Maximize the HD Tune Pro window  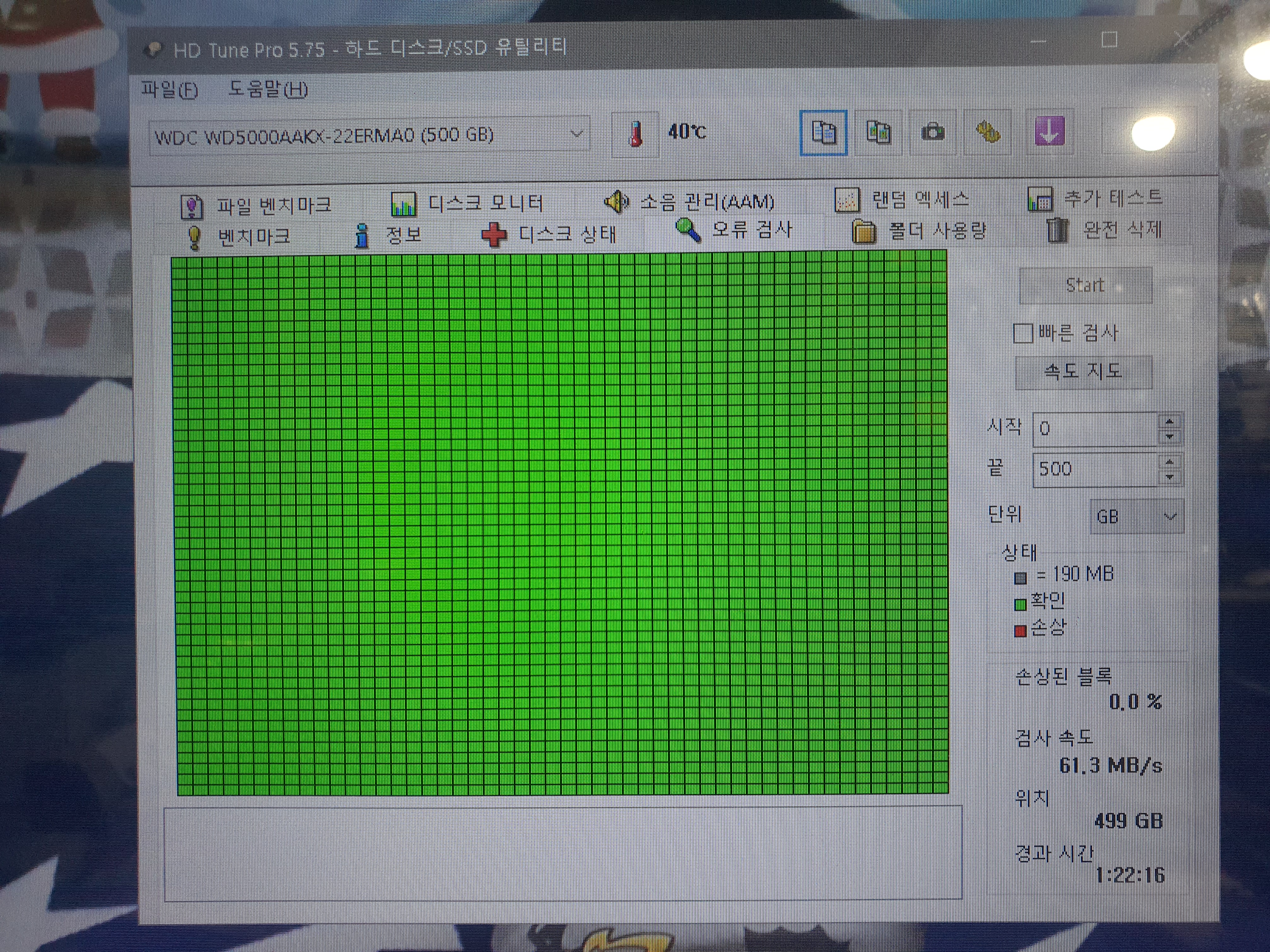(x=1109, y=40)
